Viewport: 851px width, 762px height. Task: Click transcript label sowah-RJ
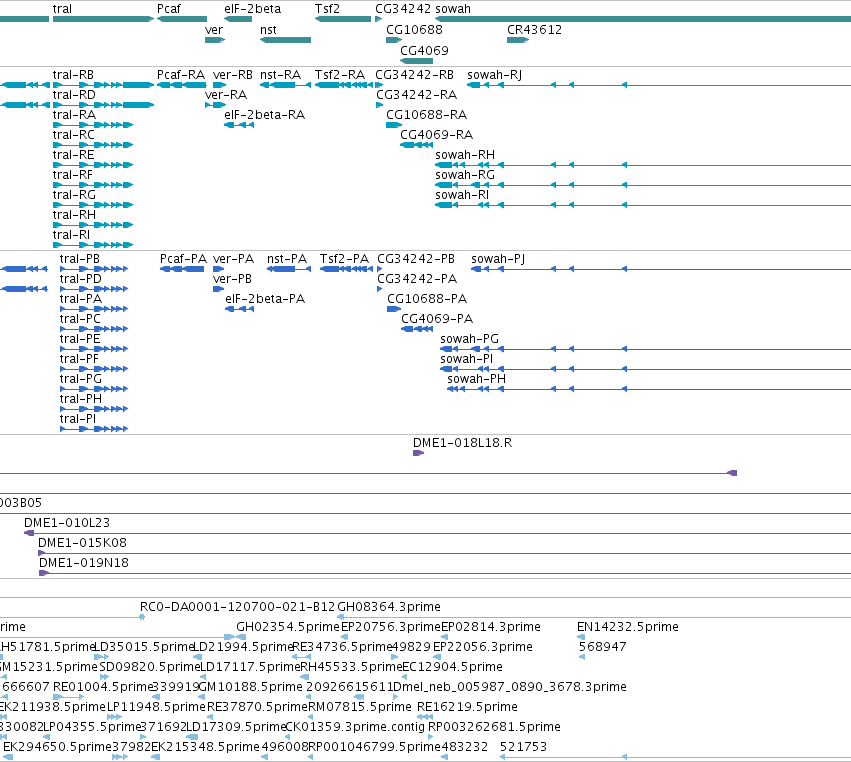[494, 75]
